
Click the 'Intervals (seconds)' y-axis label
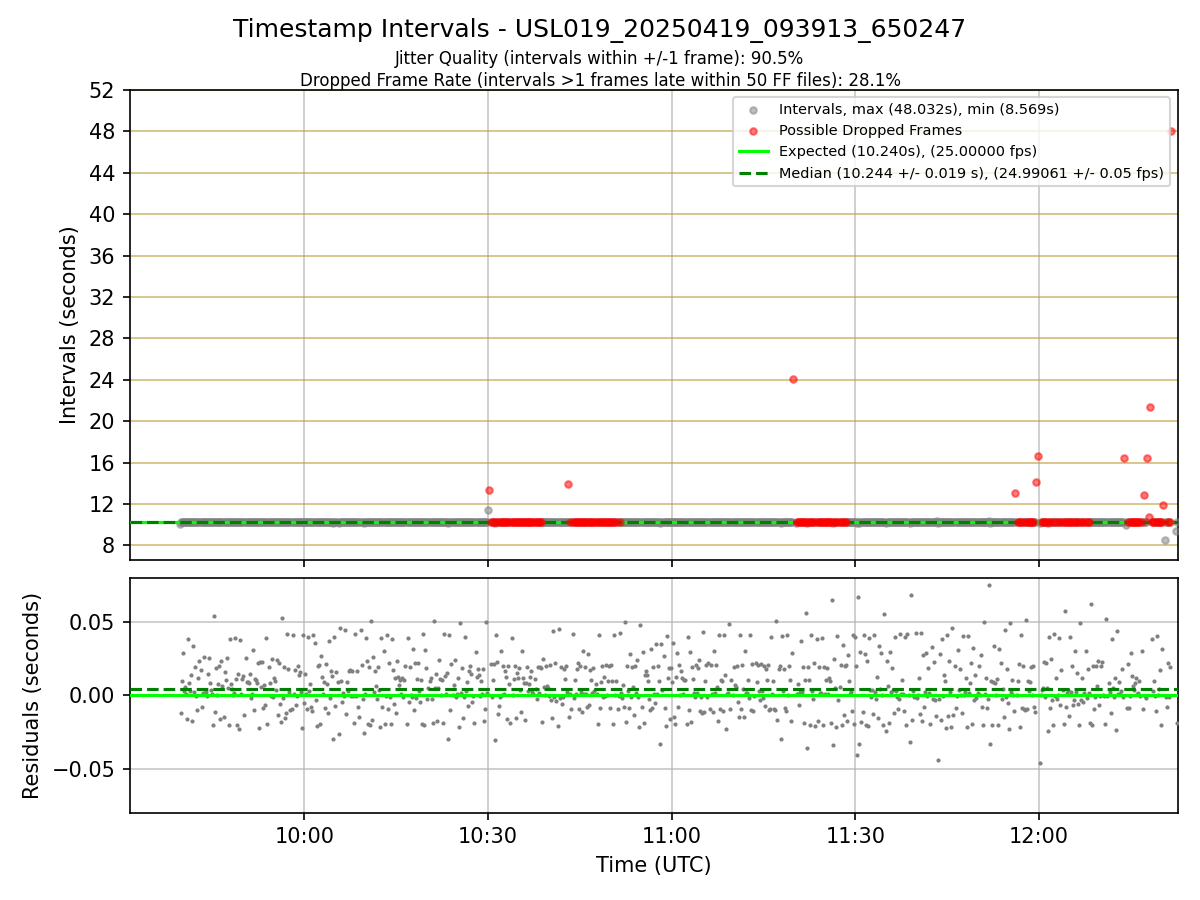[68, 325]
